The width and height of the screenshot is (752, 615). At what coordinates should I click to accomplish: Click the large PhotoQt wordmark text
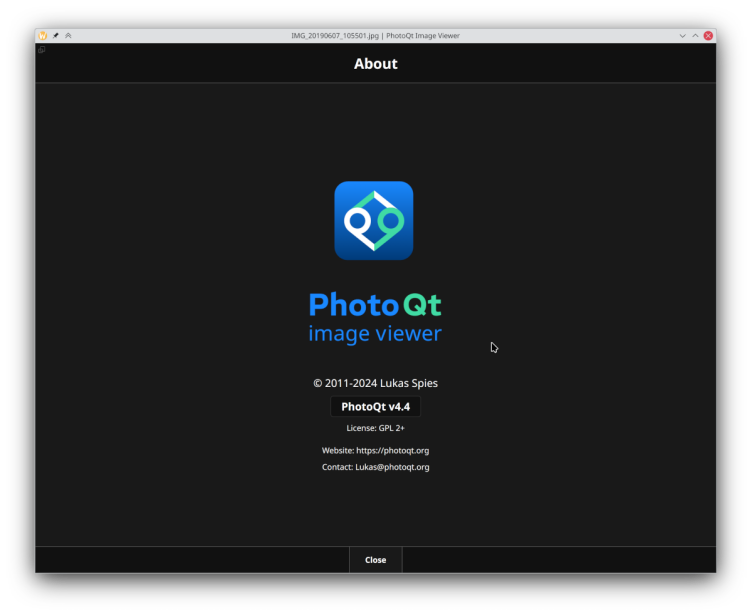375,304
